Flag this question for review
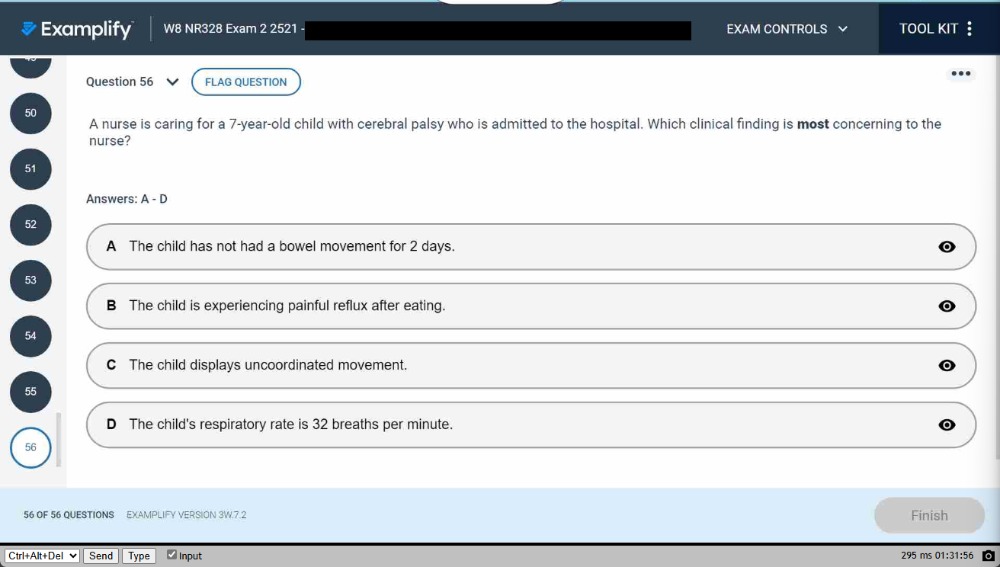Screen dimensions: 1000x567 click(246, 82)
